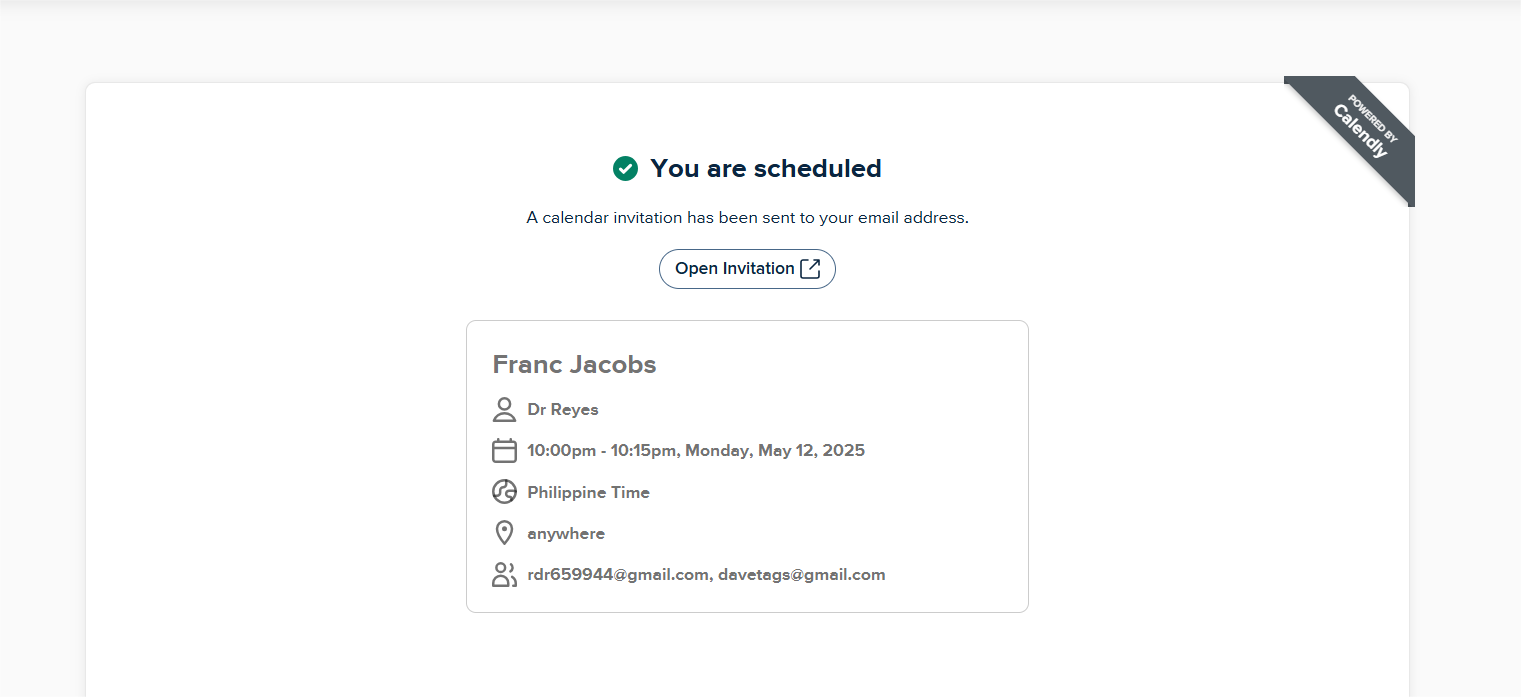Image resolution: width=1521 pixels, height=697 pixels.
Task: Click the calendar icon next to the date
Action: (x=504, y=451)
